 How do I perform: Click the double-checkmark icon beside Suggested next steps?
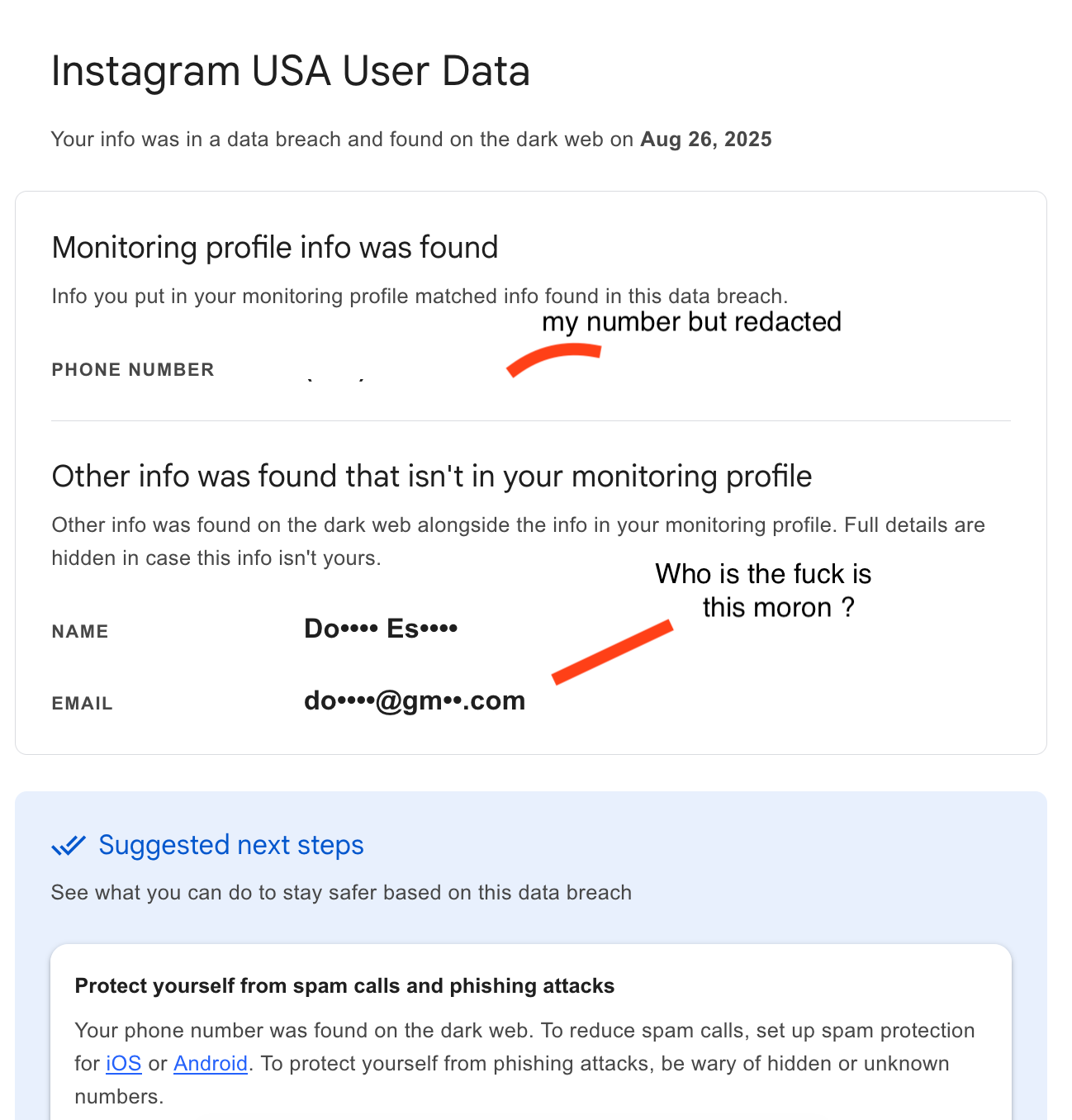click(69, 845)
